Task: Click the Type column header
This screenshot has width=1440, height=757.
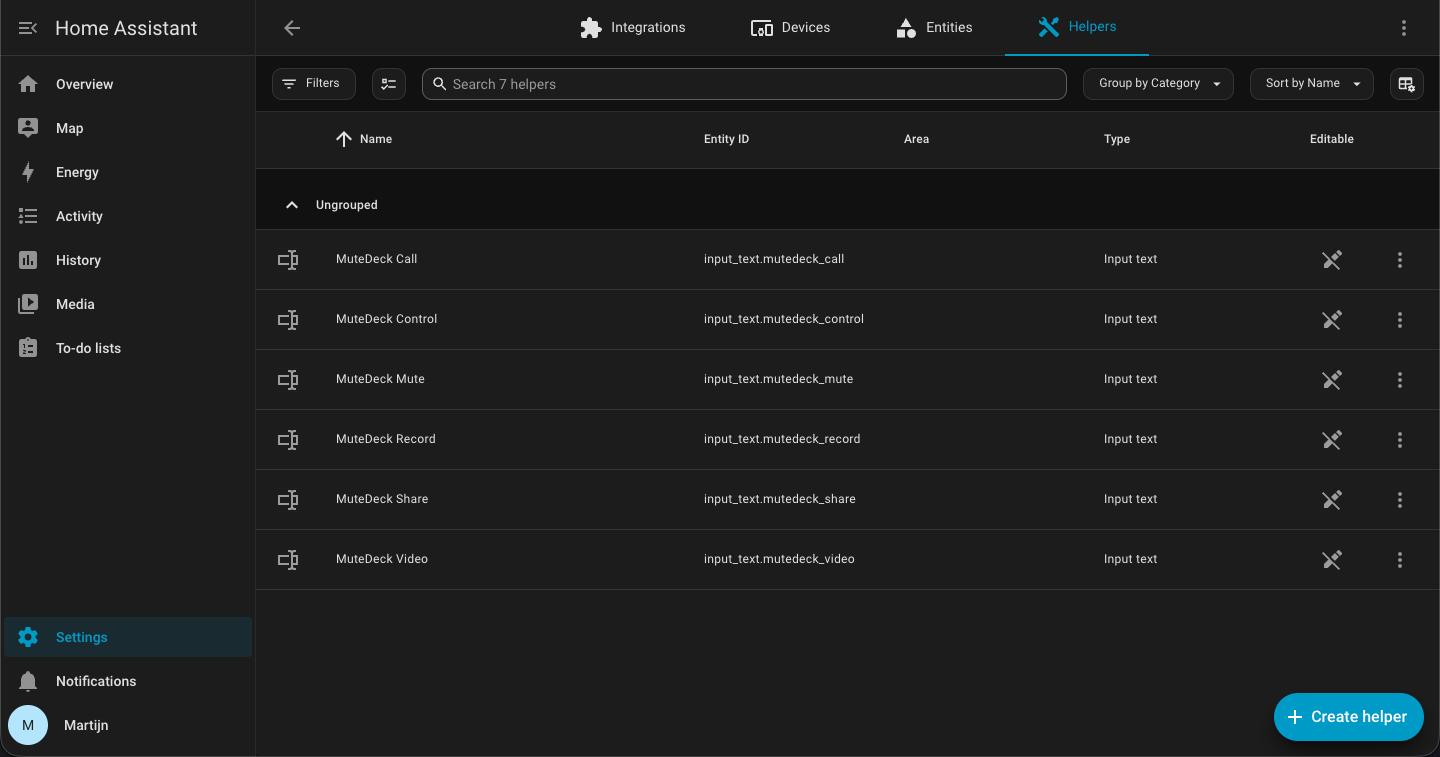Action: [1117, 139]
